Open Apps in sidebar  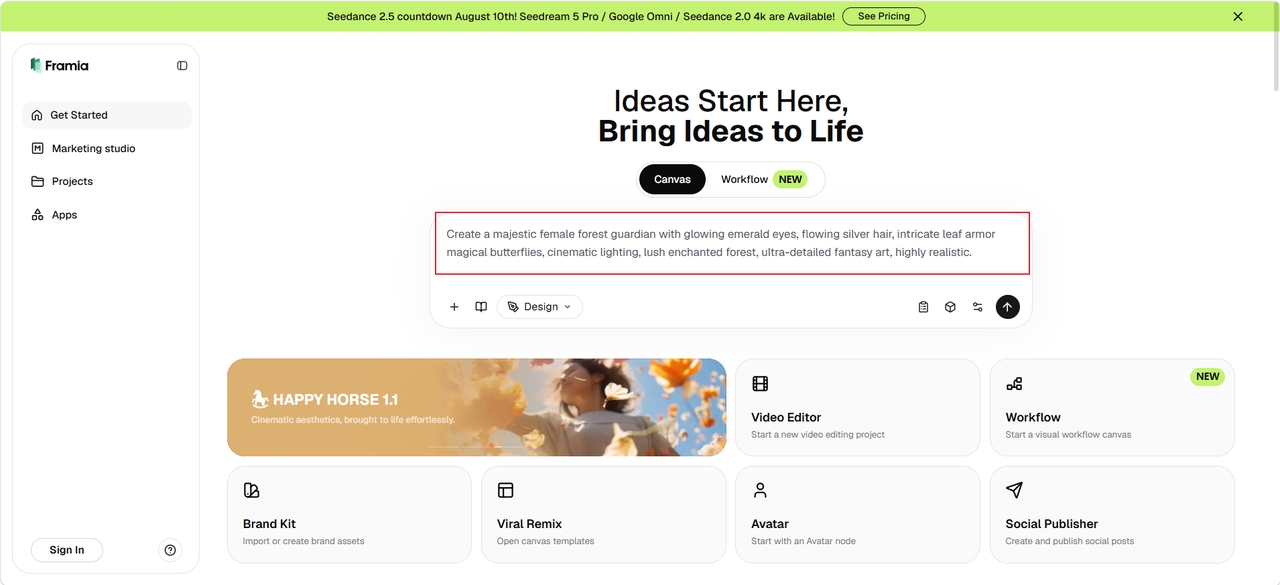coord(107,215)
